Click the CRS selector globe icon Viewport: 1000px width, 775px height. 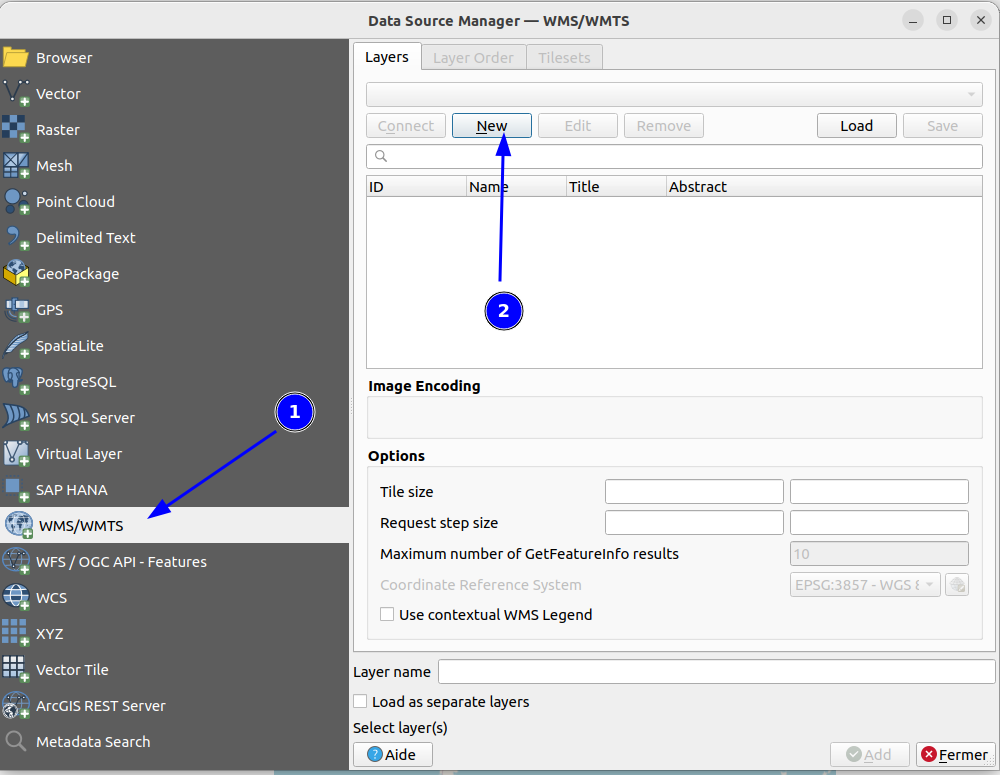957,584
